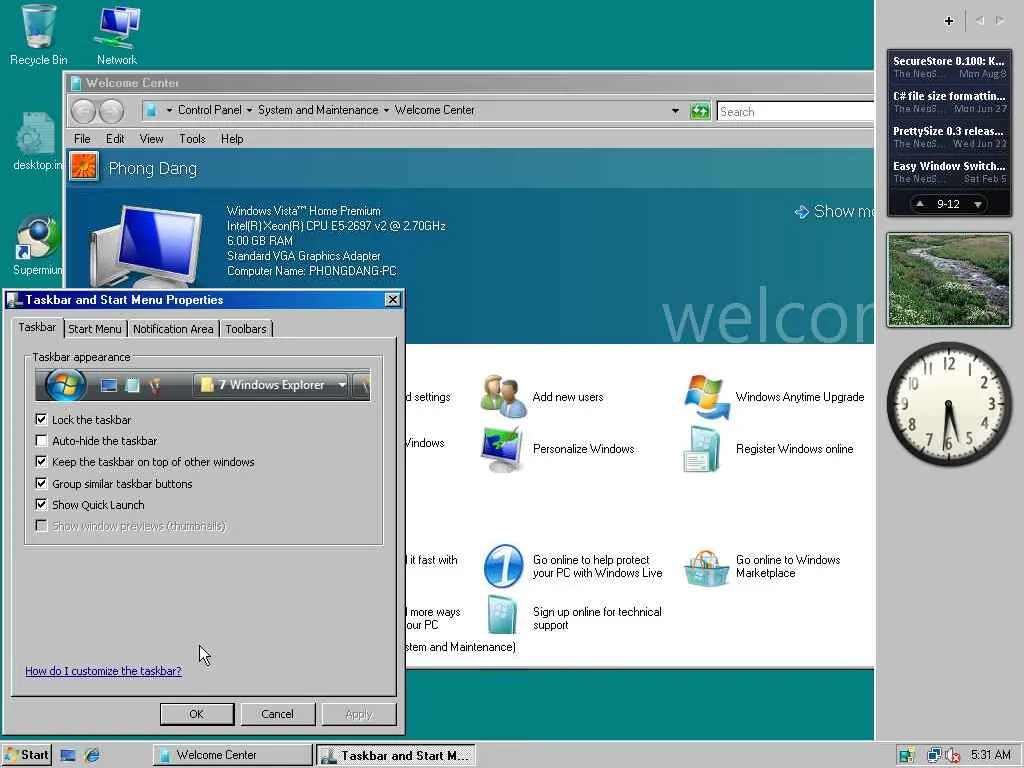Switch to the Toolbars tab
Viewport: 1024px width, 768px height.
coord(246,328)
